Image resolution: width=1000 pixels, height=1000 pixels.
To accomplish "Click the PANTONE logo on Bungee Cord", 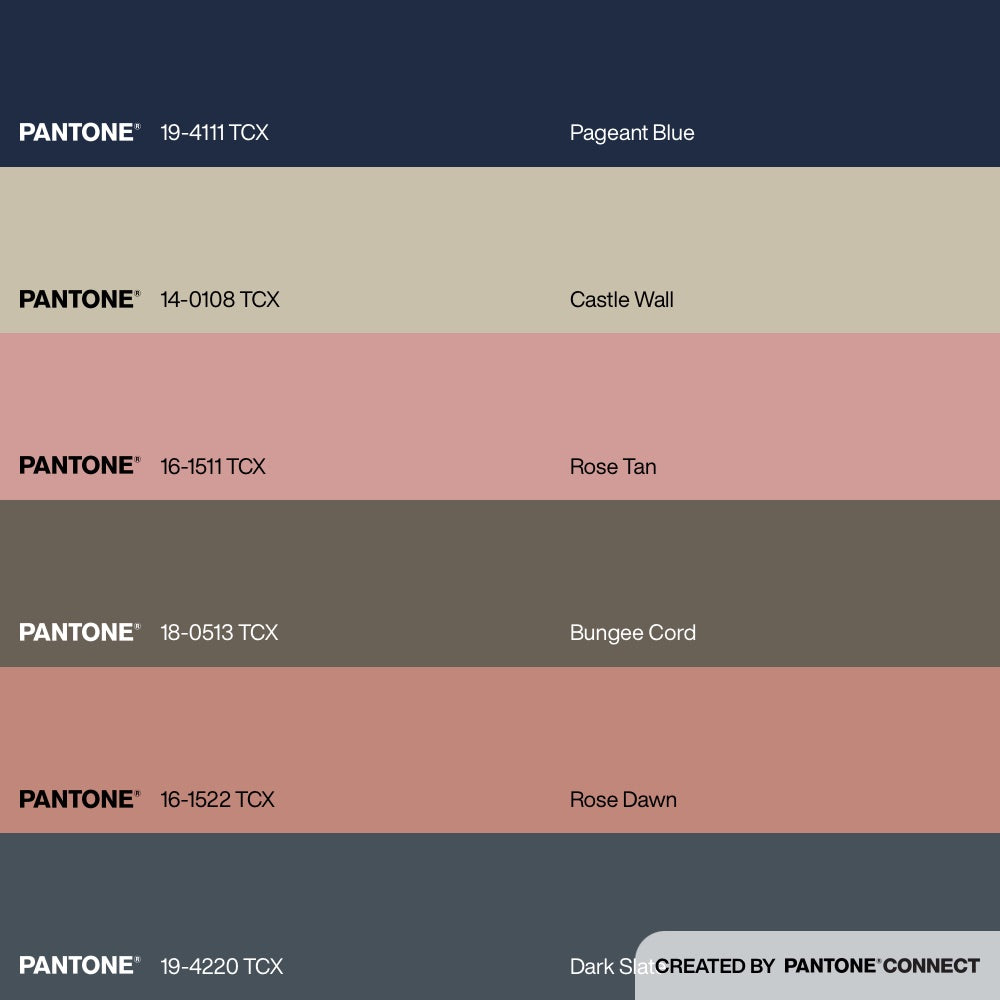I will pos(79,632).
